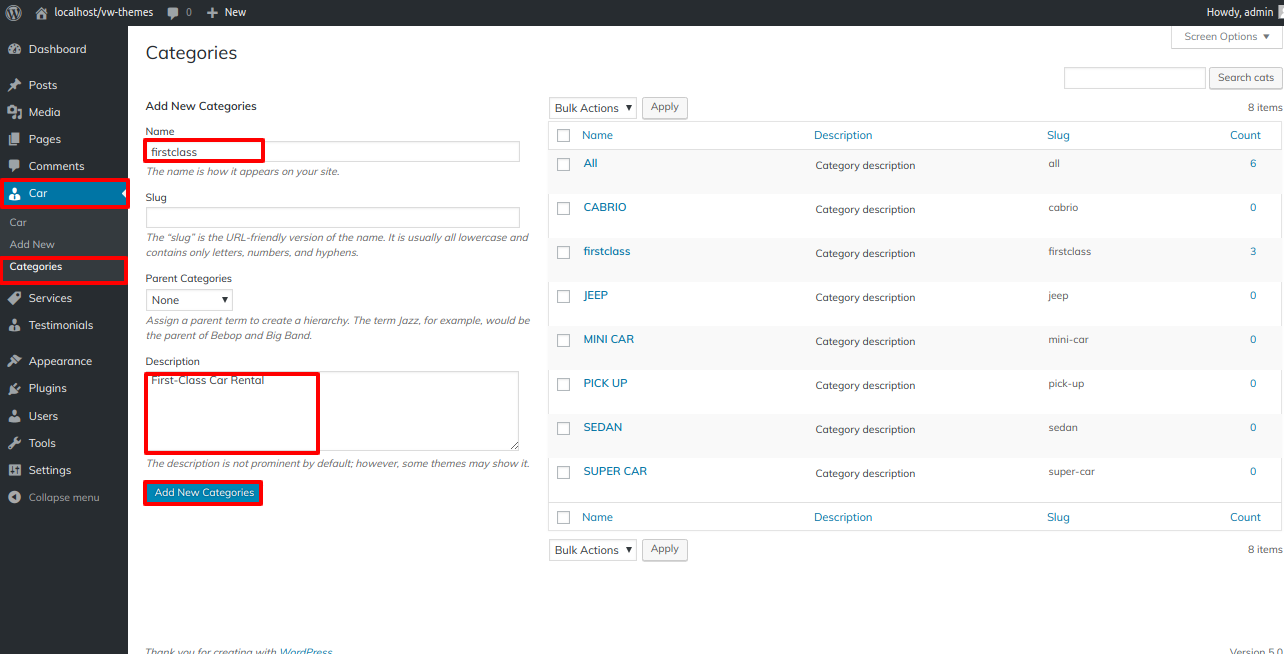Toggle the select-all checkbox in table header
Viewport: 1284px width, 654px height.
pos(563,135)
